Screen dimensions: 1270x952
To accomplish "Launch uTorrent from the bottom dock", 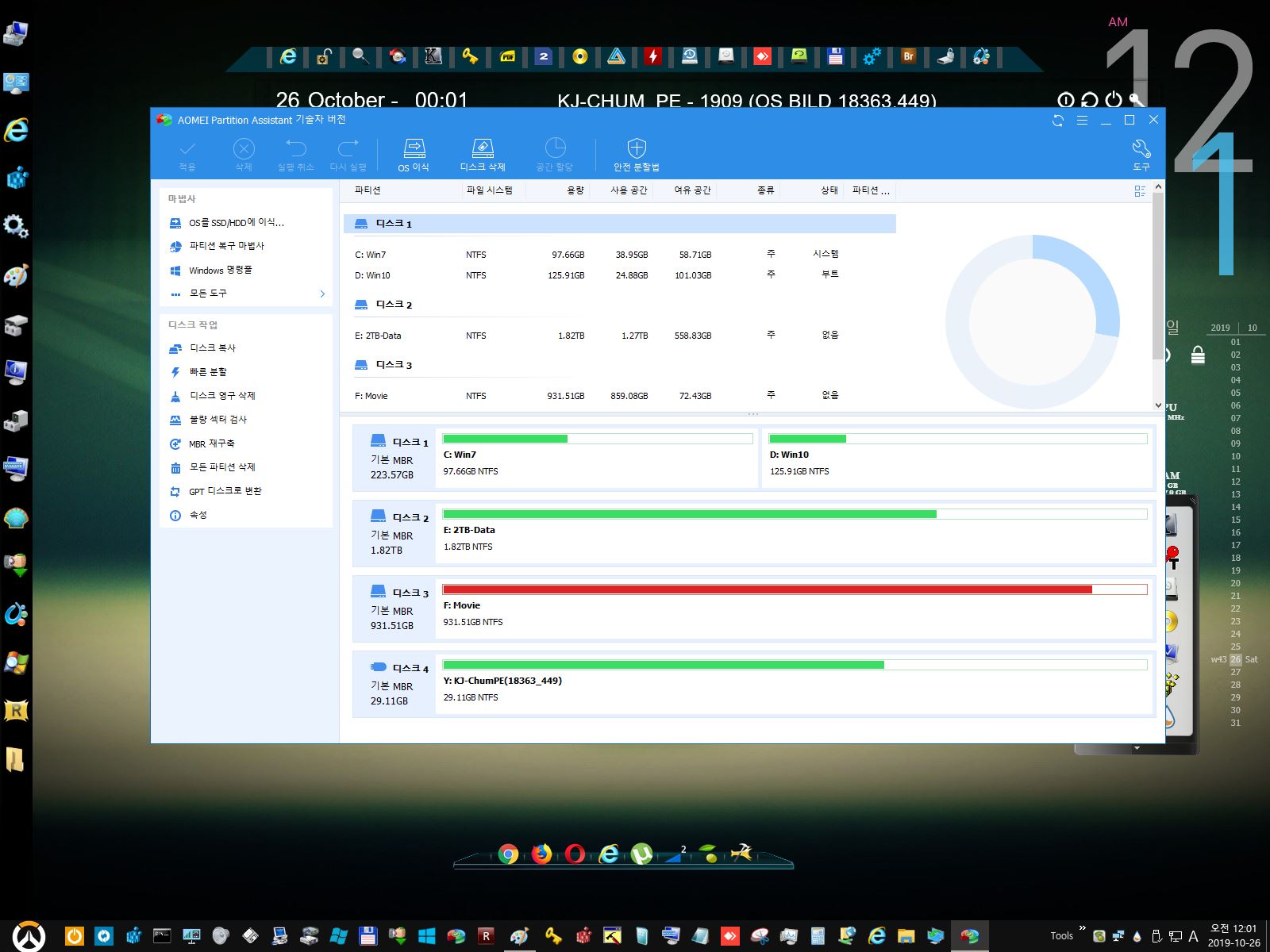I will click(x=641, y=854).
